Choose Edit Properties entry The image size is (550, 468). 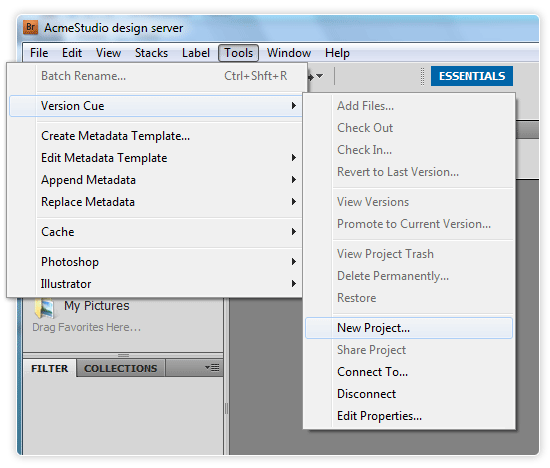coord(409,416)
